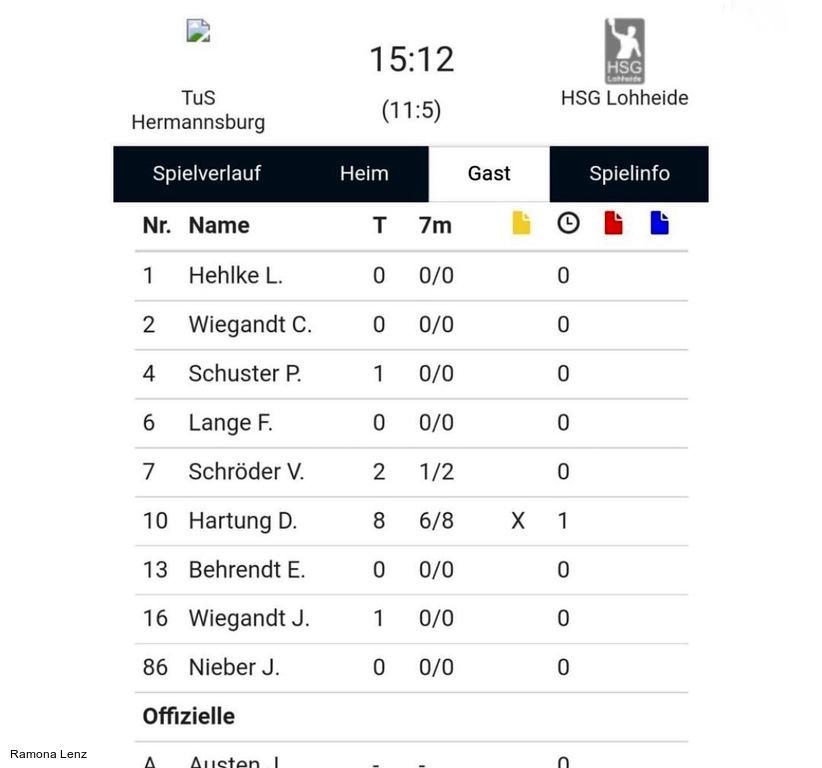This screenshot has width=822, height=768.
Task: Click the two-minute suspension clock icon
Action: click(568, 223)
